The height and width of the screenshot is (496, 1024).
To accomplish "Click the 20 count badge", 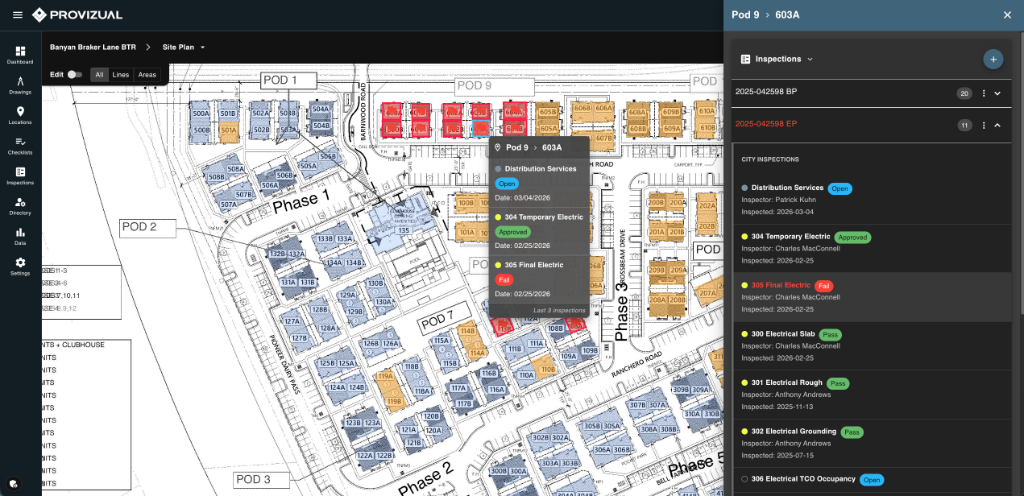I will [x=965, y=93].
